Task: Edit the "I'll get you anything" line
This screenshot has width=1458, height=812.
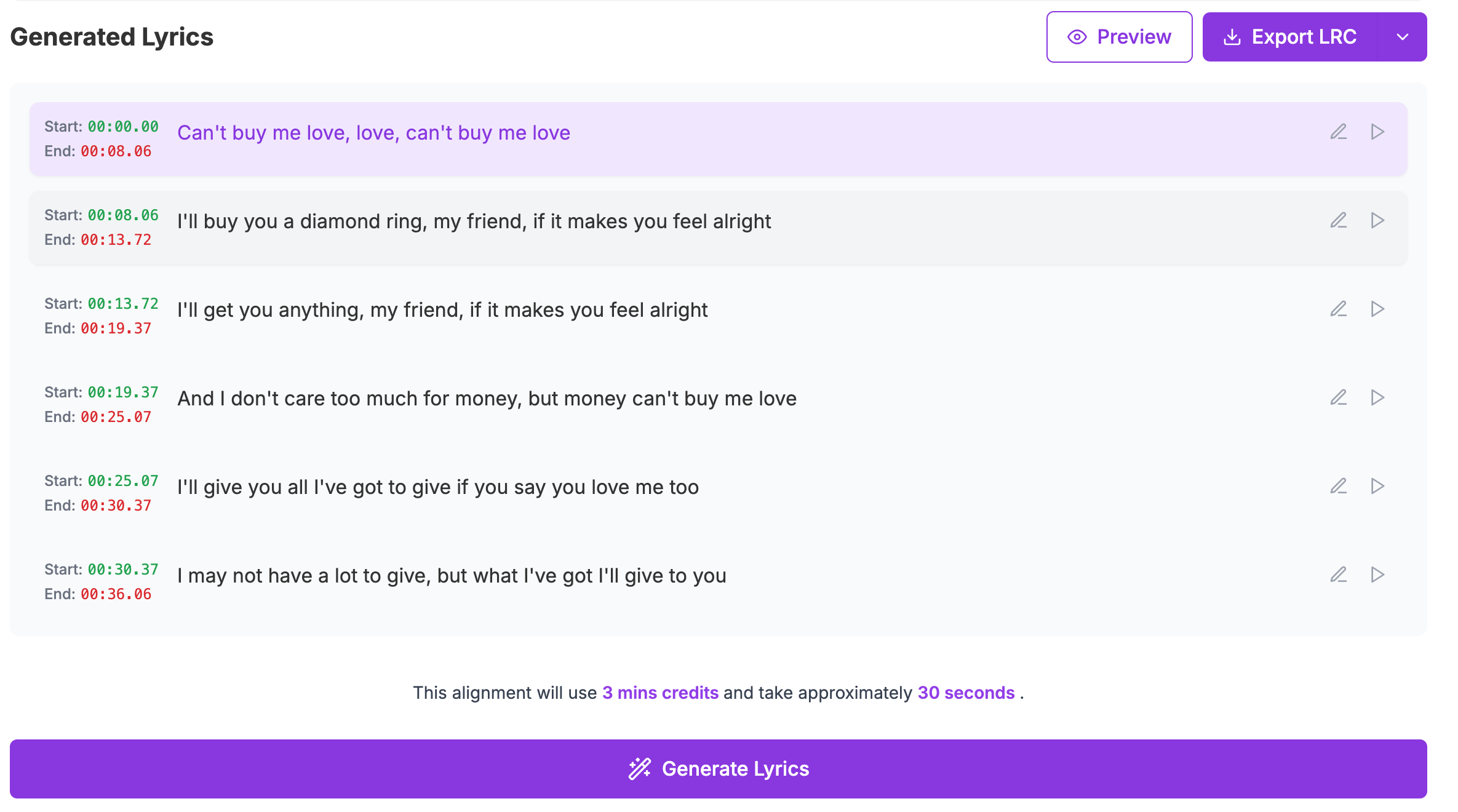Action: [1339, 309]
